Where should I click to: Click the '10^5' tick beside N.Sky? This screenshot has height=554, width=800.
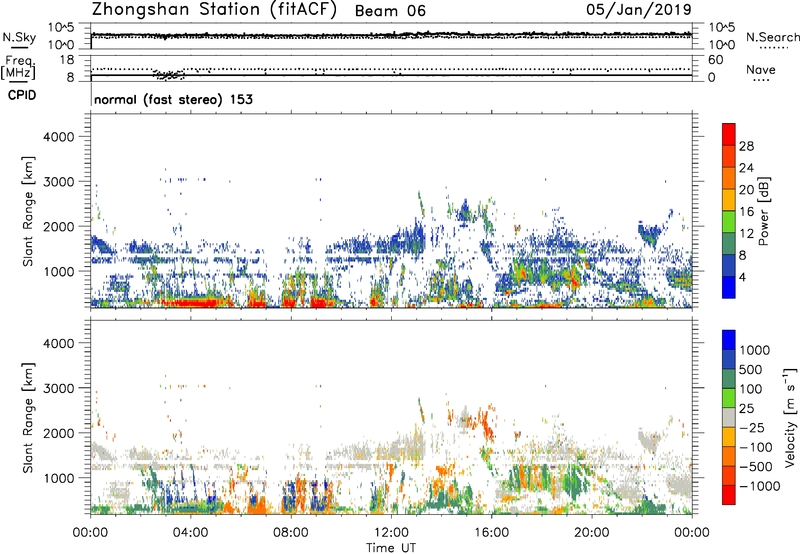coord(61,28)
